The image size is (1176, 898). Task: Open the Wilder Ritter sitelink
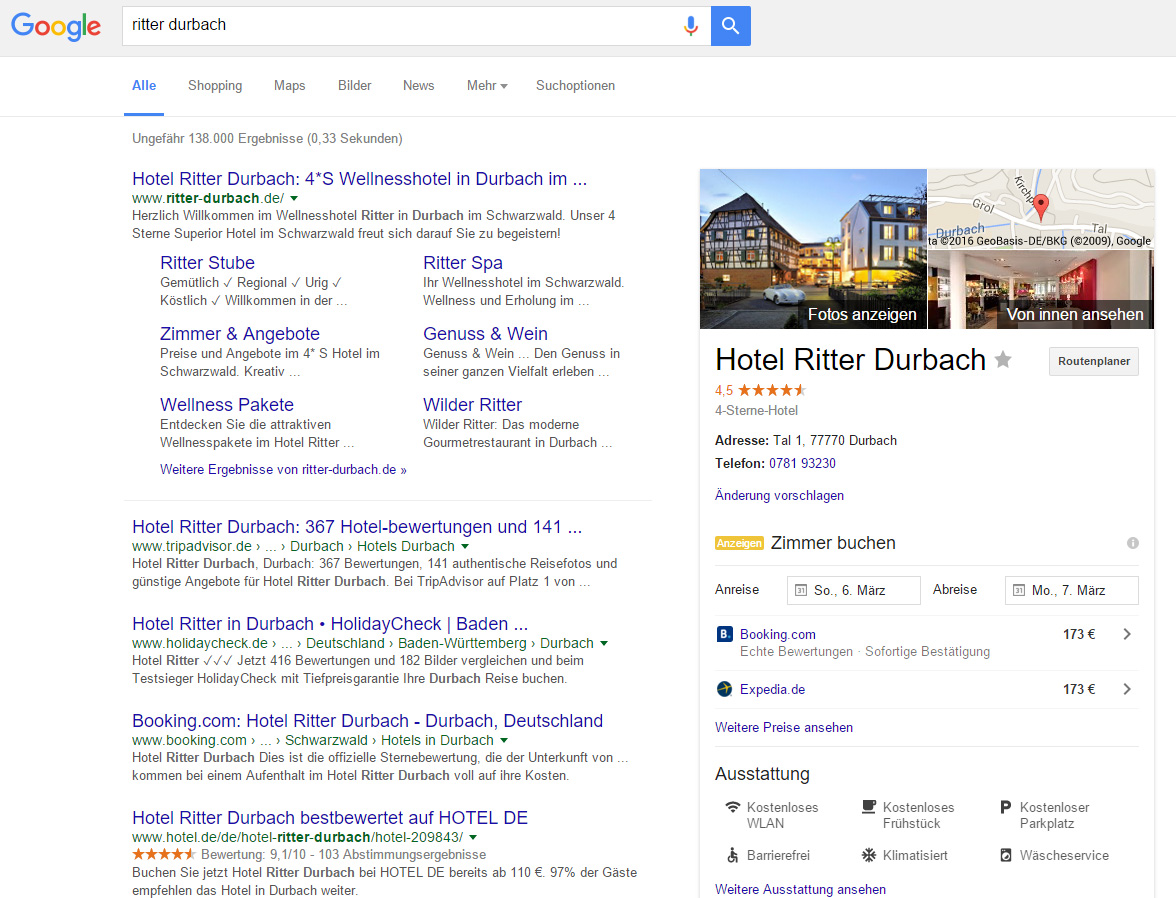pyautogui.click(x=472, y=404)
